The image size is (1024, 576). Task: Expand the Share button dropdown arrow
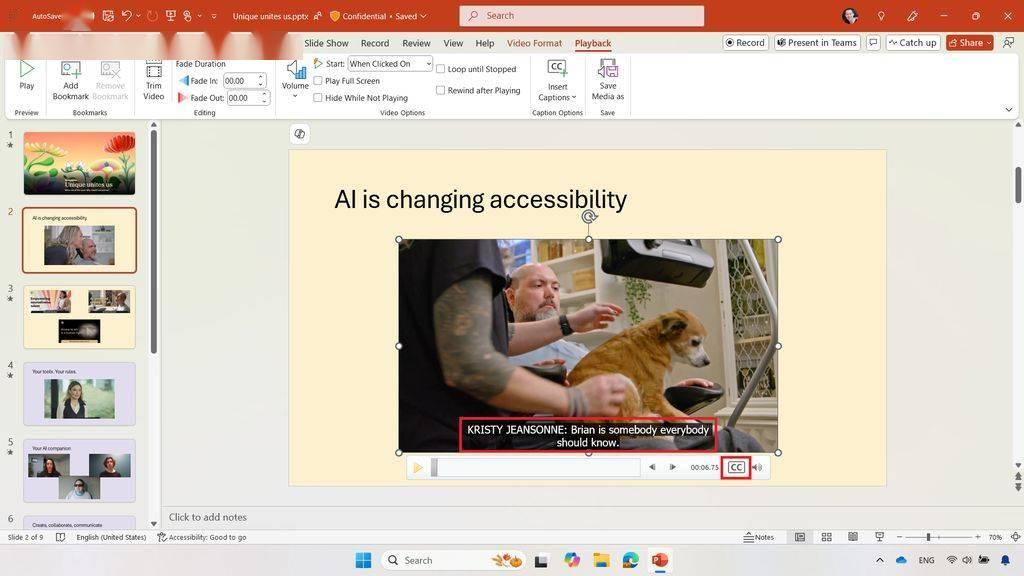[989, 42]
